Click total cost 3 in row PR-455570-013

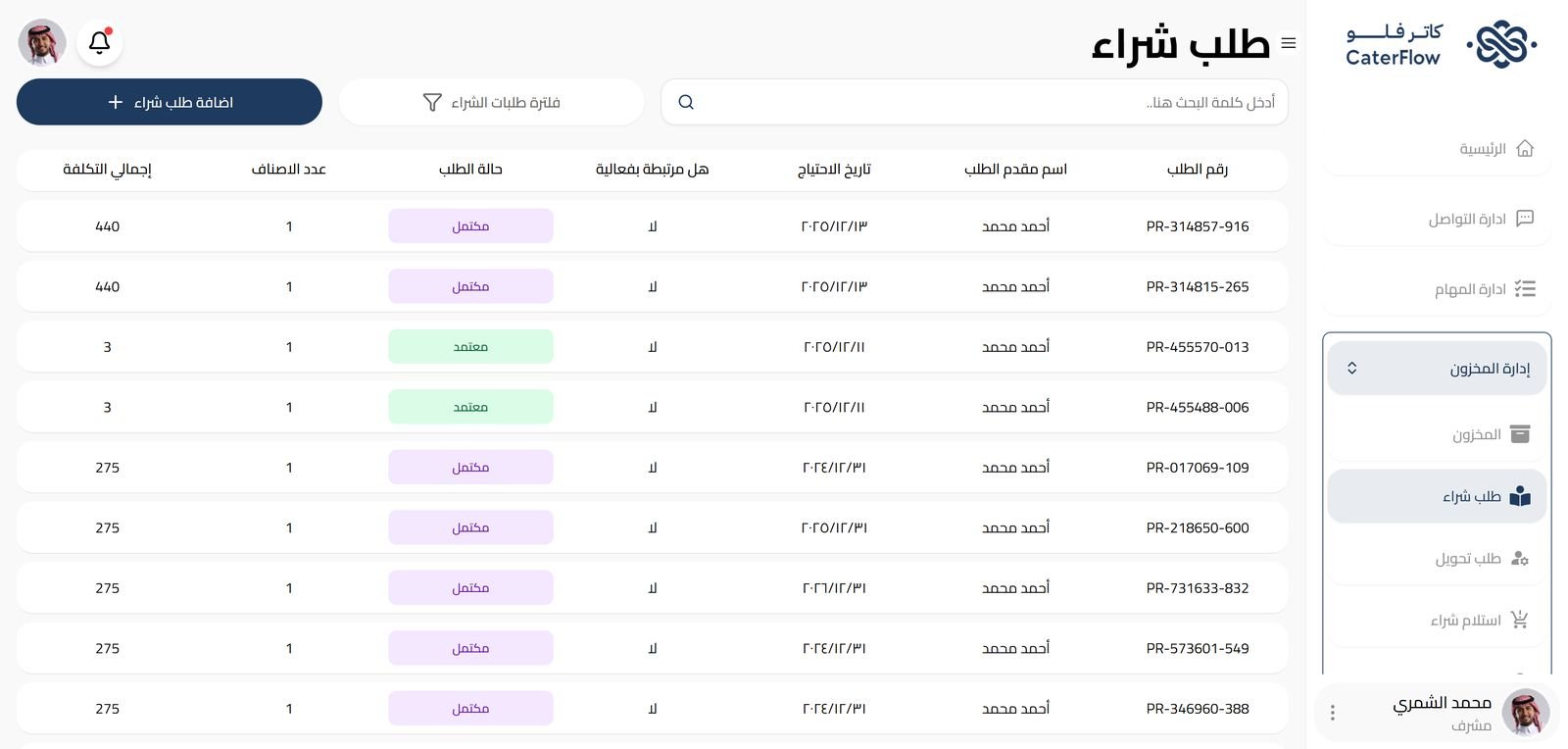coord(108,347)
